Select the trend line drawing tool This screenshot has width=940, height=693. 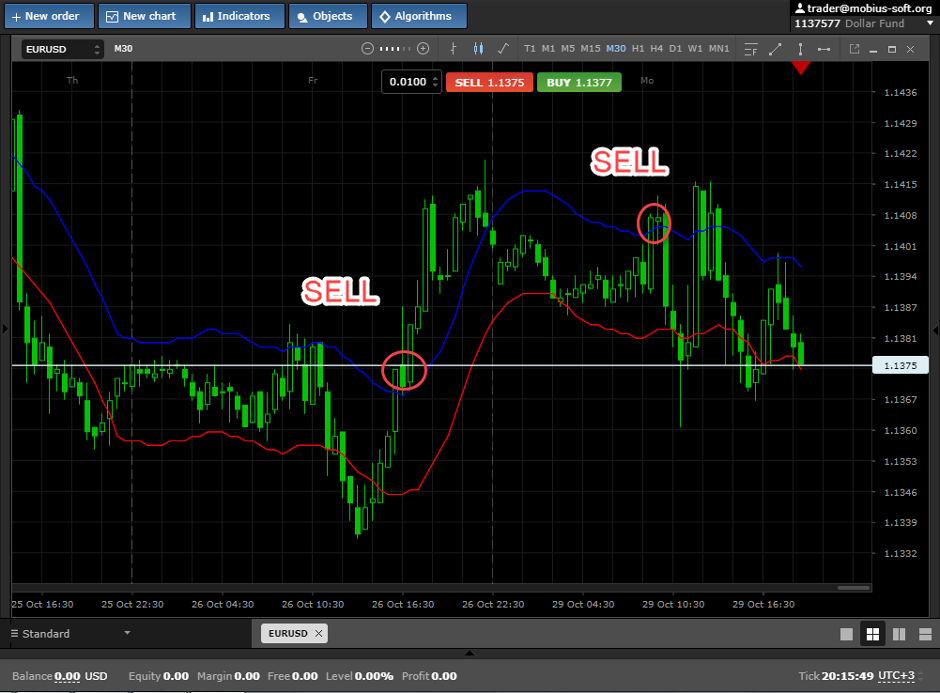tap(775, 49)
